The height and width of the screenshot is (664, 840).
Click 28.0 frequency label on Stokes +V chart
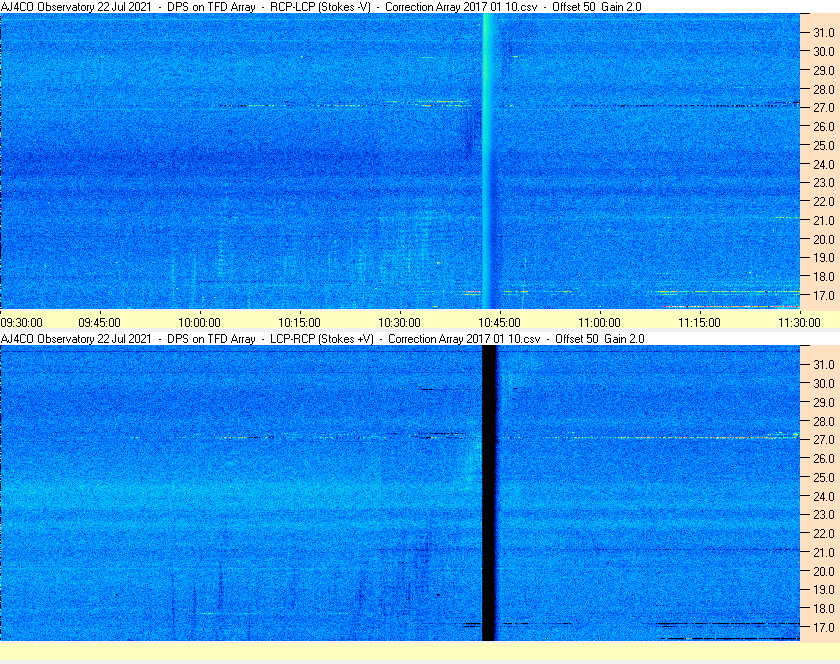pos(824,421)
